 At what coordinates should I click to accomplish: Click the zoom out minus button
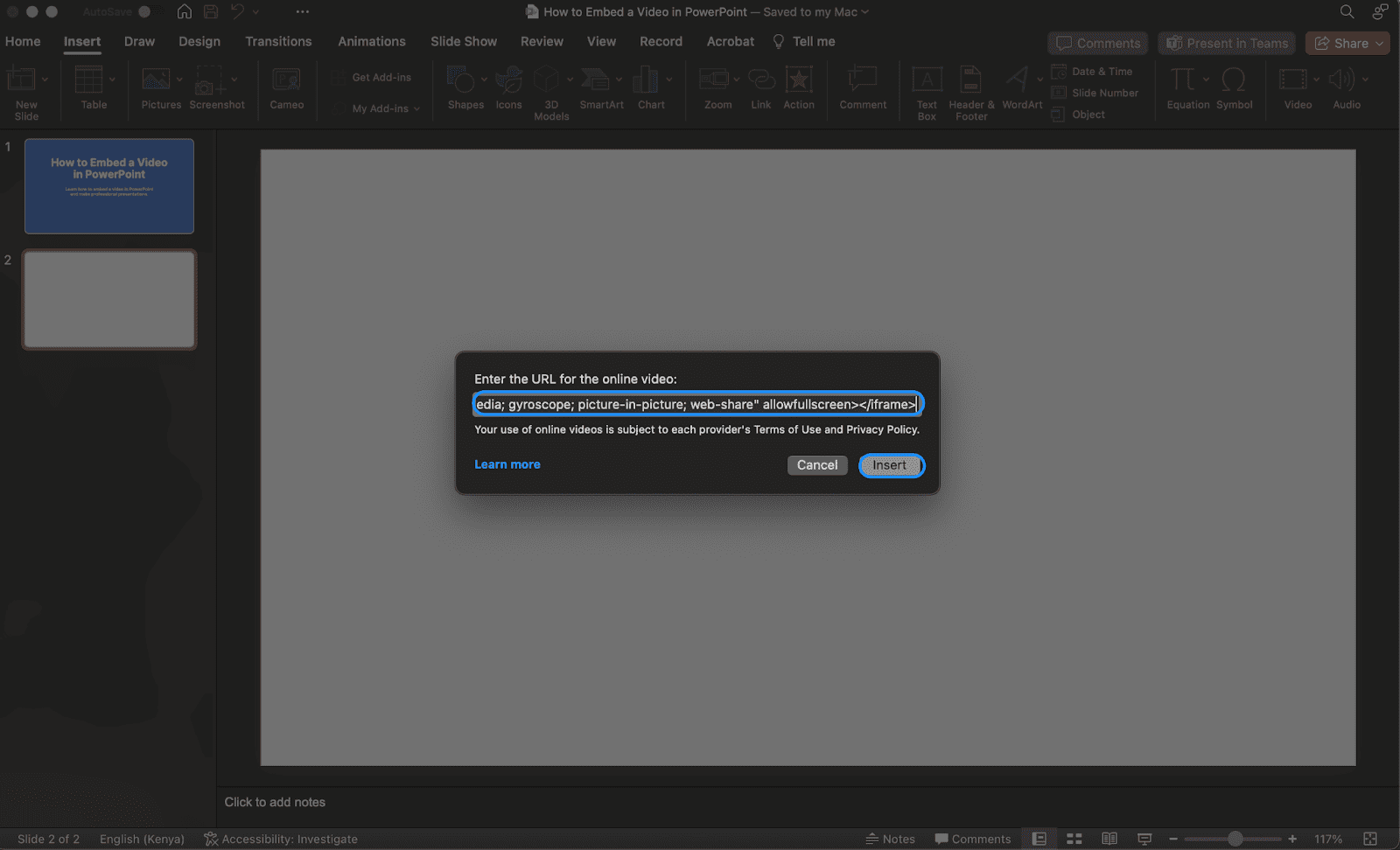[1173, 839]
